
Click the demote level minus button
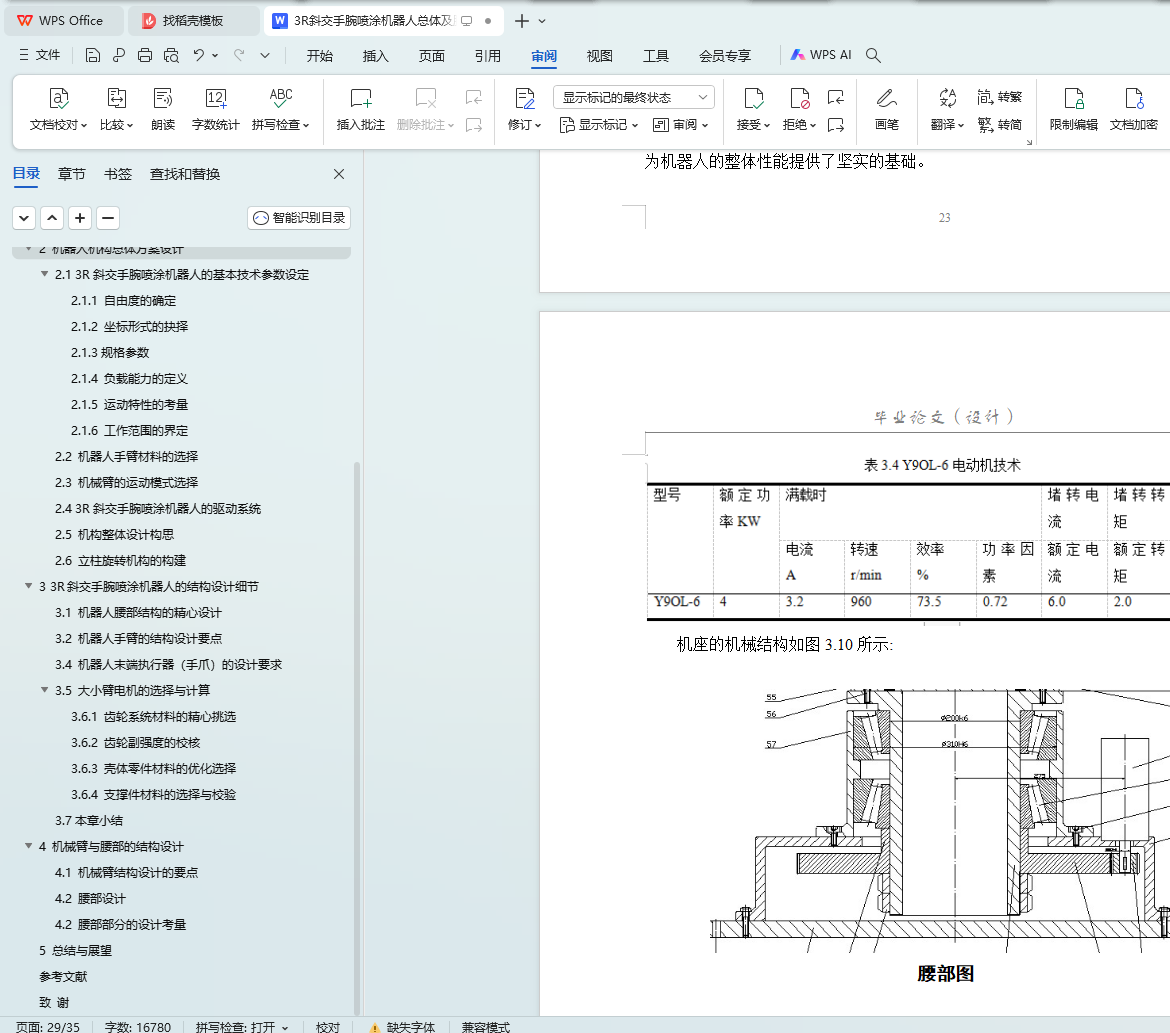click(x=108, y=218)
